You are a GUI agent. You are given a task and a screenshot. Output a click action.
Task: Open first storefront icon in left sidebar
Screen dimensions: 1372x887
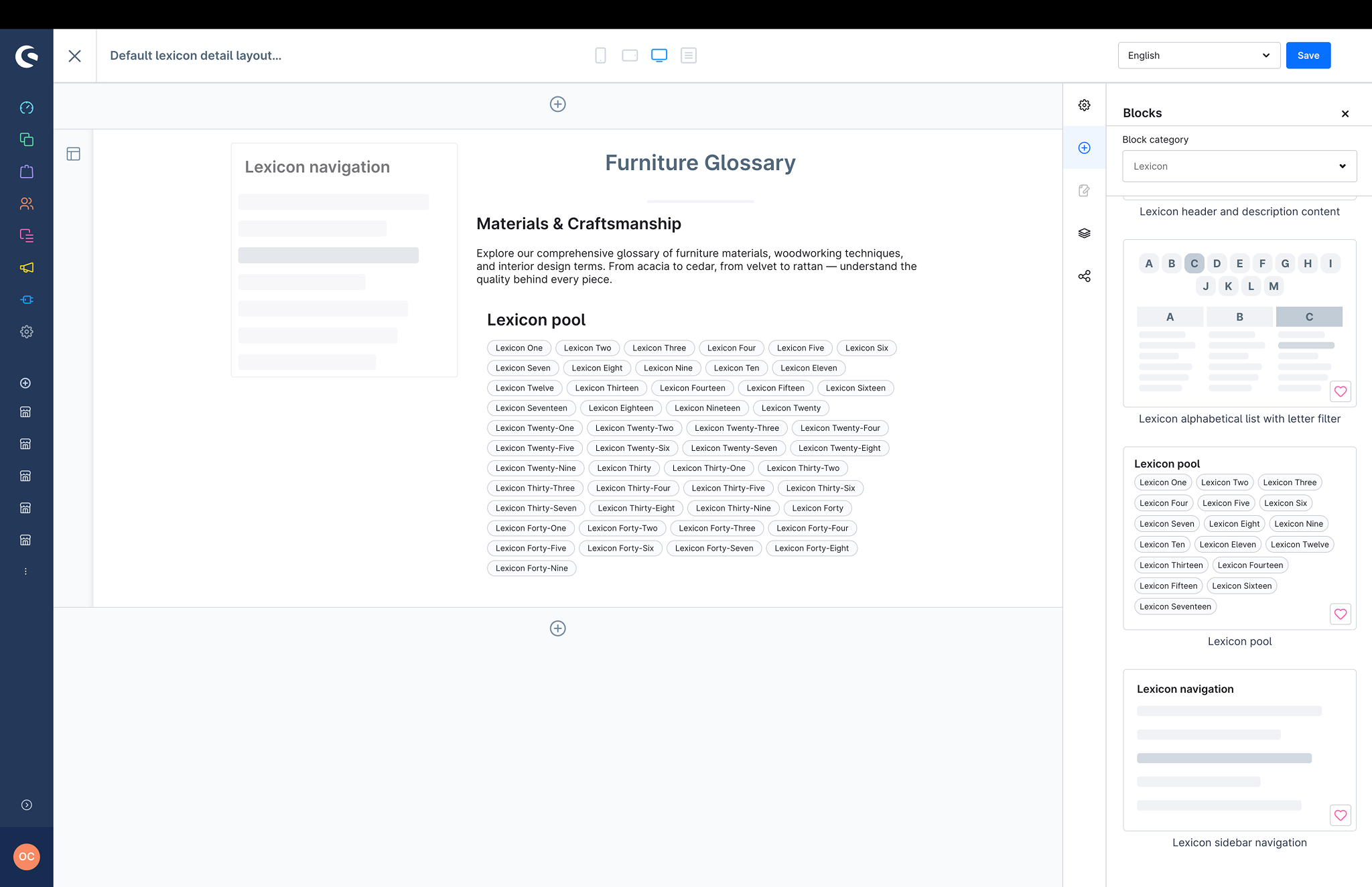coord(25,412)
